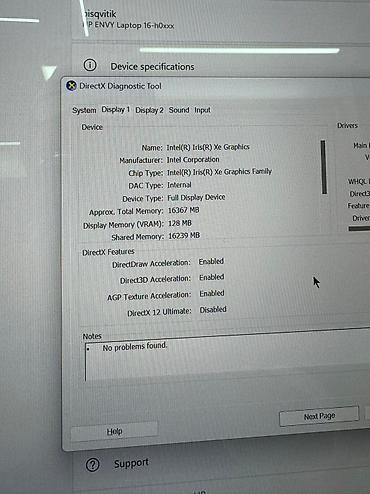
Task: Select the '128 MB' VRAM value
Action: pos(180,223)
